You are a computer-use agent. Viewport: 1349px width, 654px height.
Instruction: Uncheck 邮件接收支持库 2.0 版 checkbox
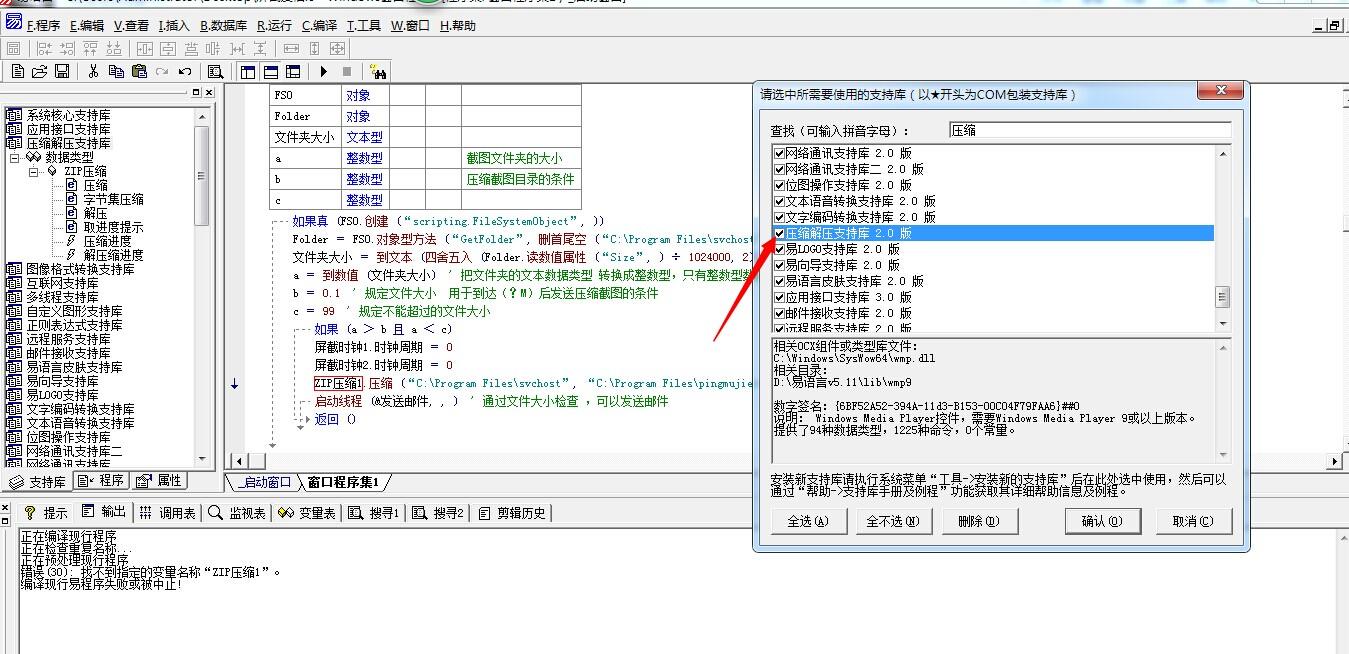point(779,313)
